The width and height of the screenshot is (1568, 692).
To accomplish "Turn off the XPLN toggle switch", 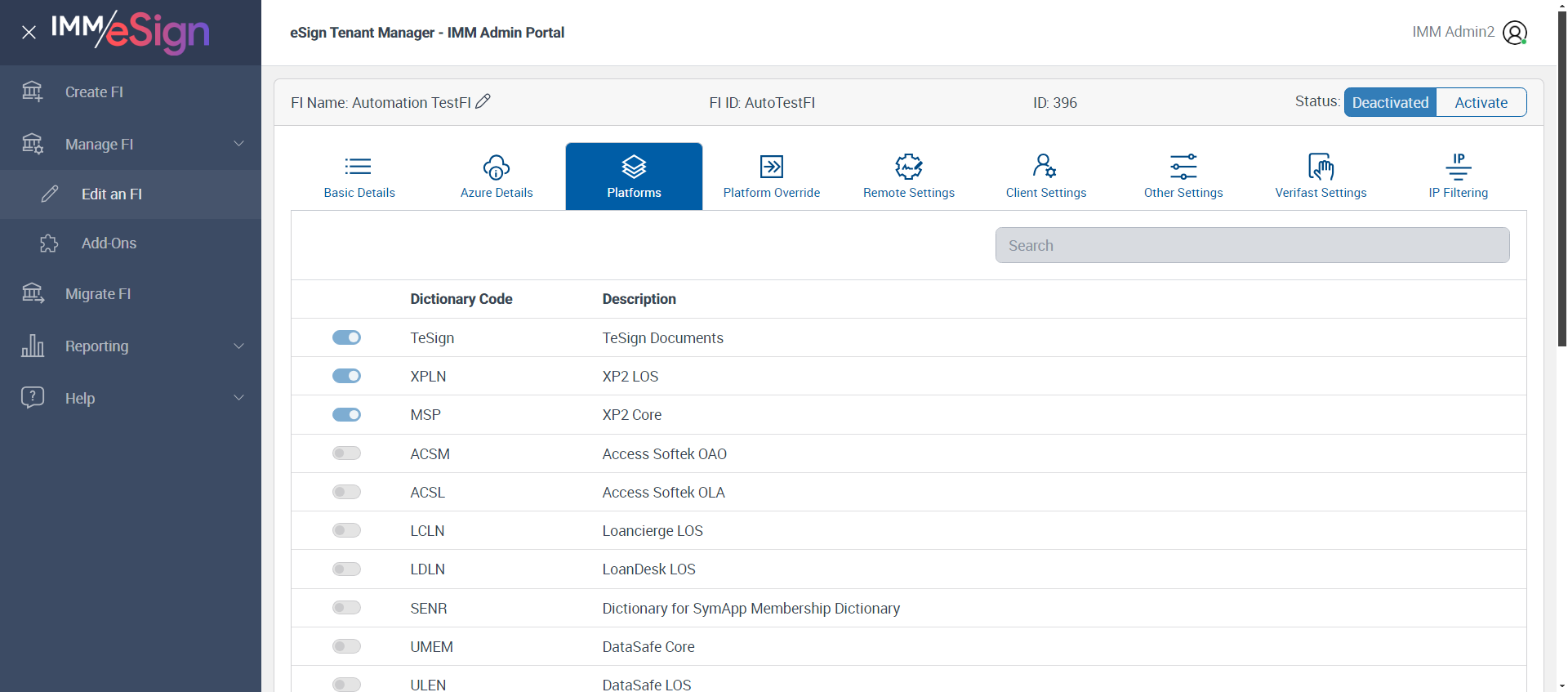I will 346,376.
